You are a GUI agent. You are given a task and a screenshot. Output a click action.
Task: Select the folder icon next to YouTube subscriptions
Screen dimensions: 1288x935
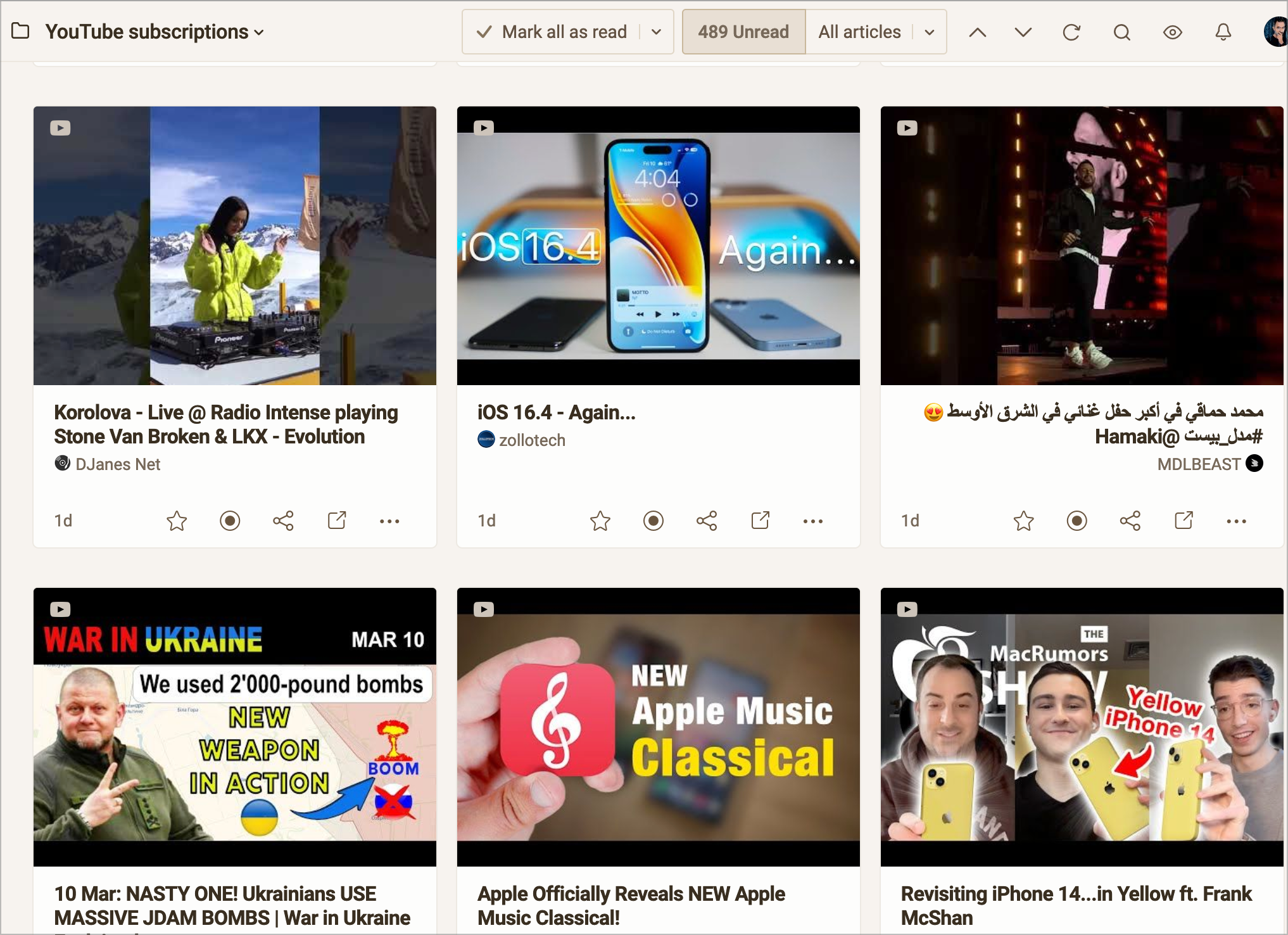pos(21,30)
